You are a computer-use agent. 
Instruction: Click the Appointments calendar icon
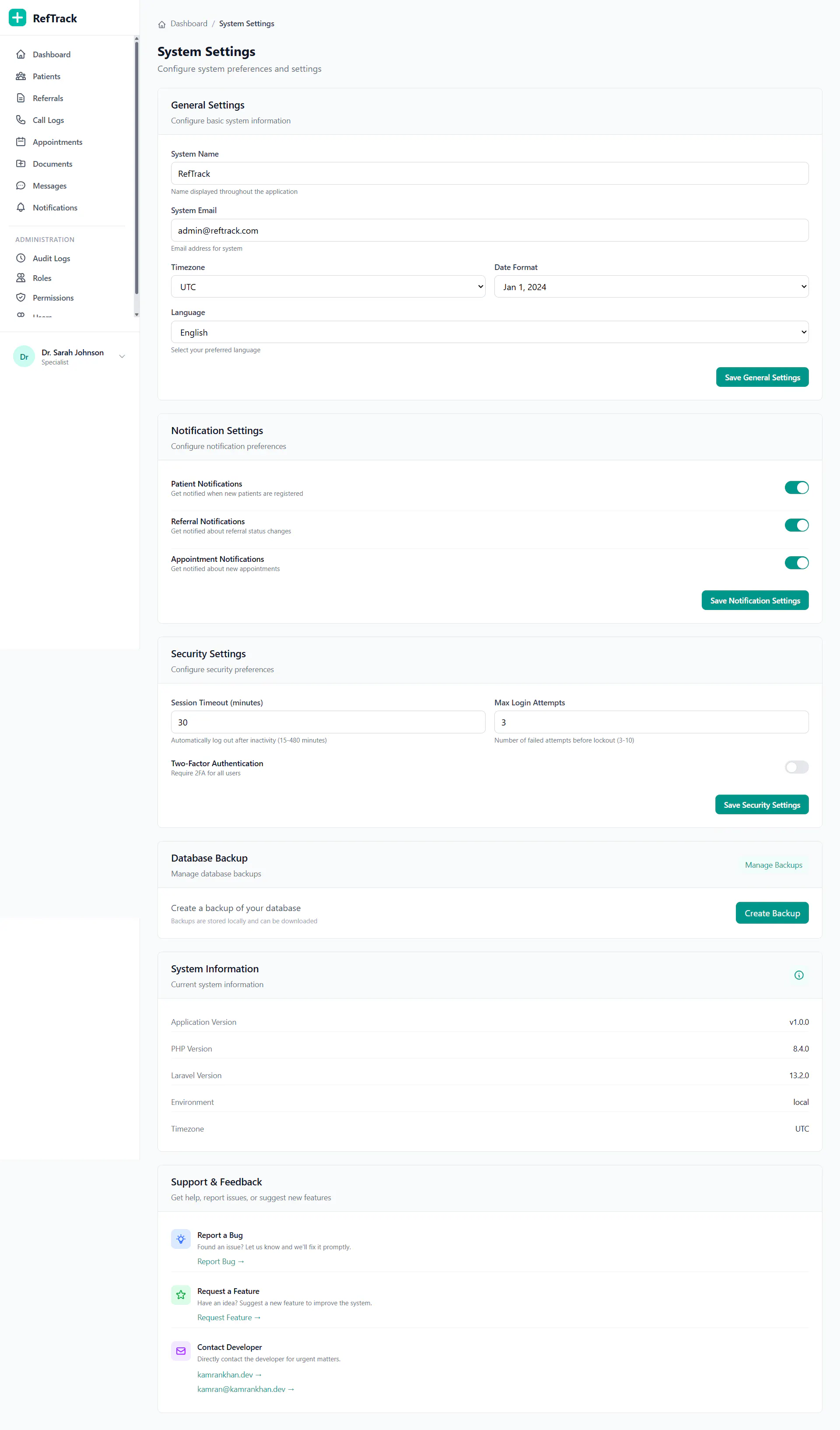point(21,142)
